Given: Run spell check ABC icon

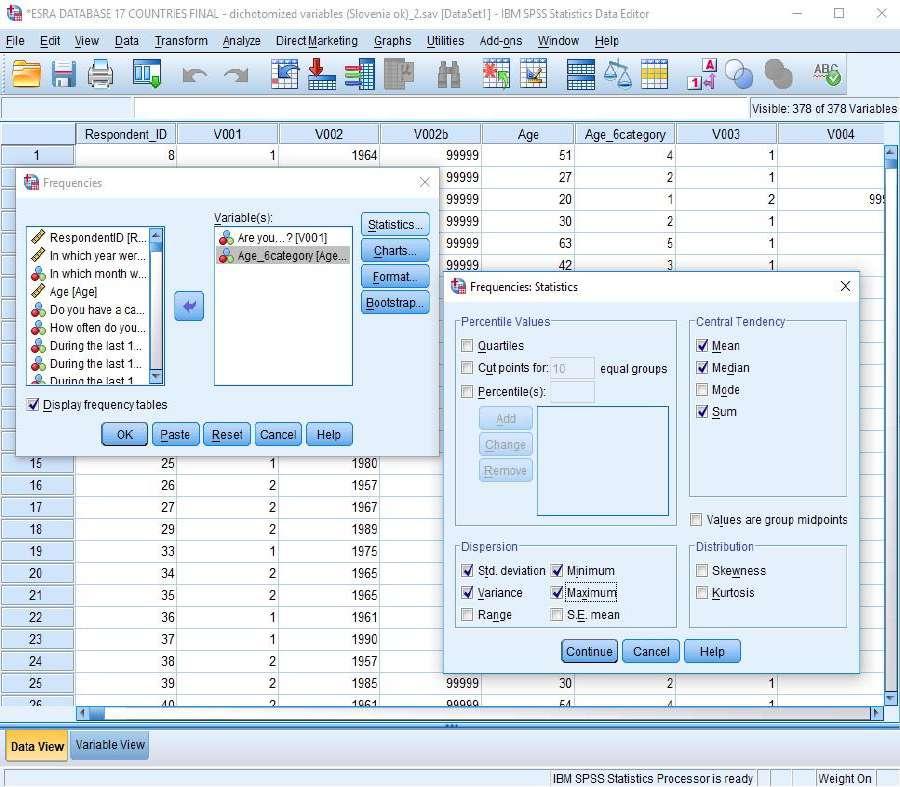Looking at the screenshot, I should coord(827,74).
